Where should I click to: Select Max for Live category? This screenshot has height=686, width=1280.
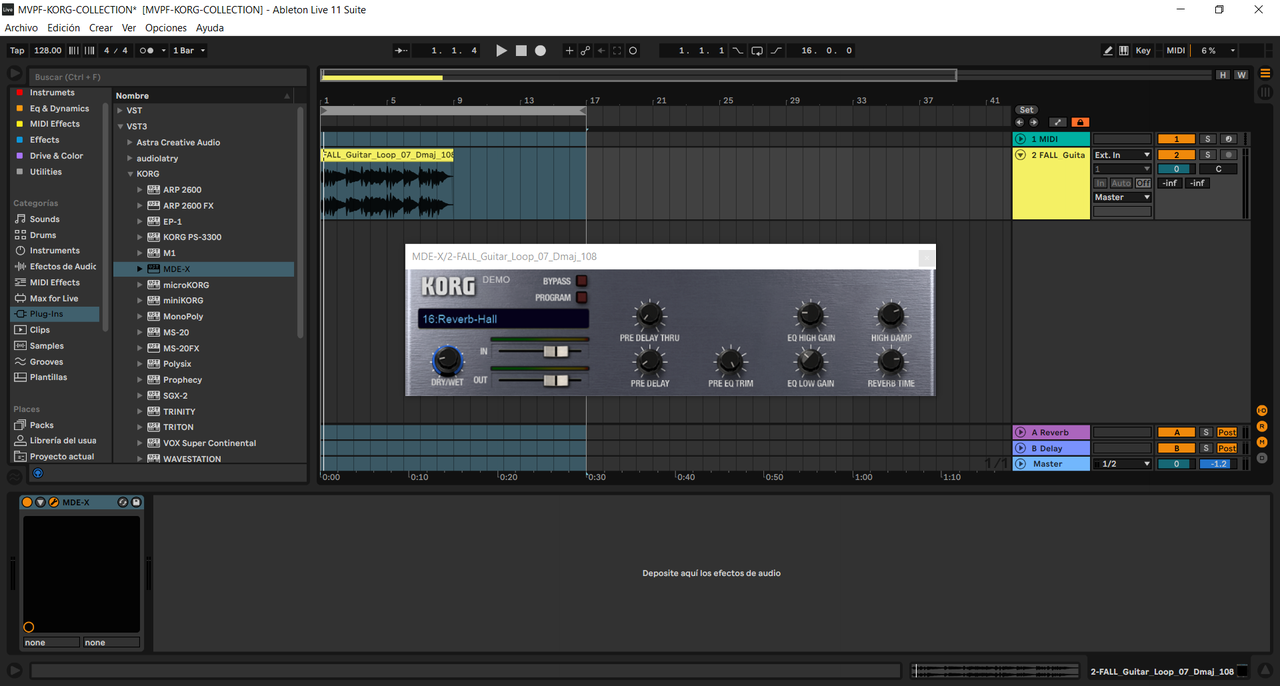click(x=55, y=298)
